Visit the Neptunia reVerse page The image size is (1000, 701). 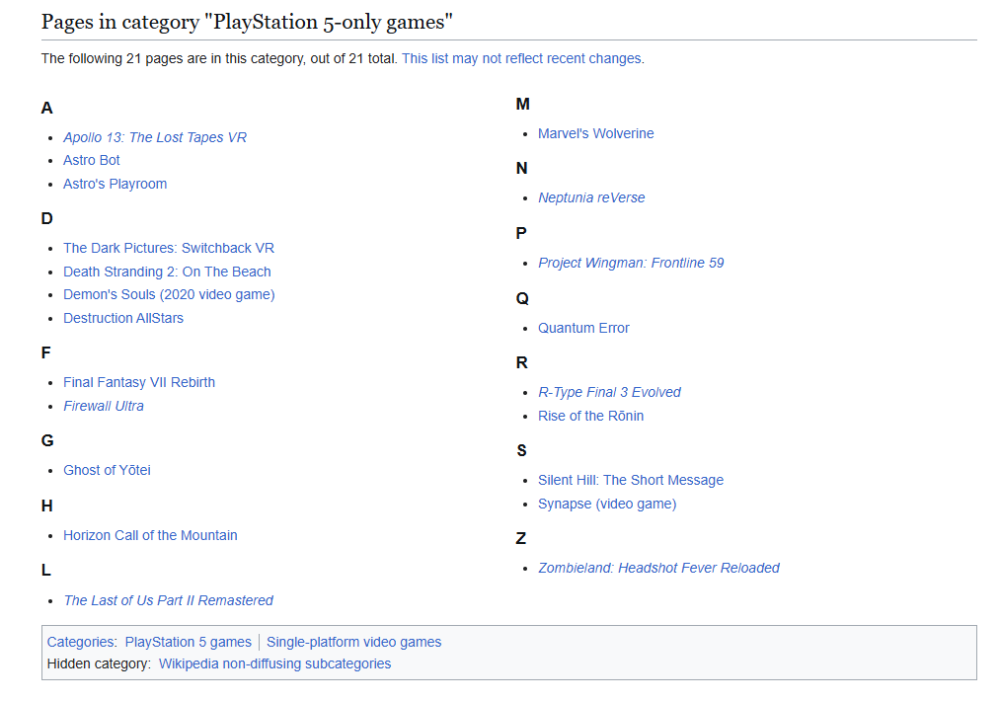pos(591,198)
